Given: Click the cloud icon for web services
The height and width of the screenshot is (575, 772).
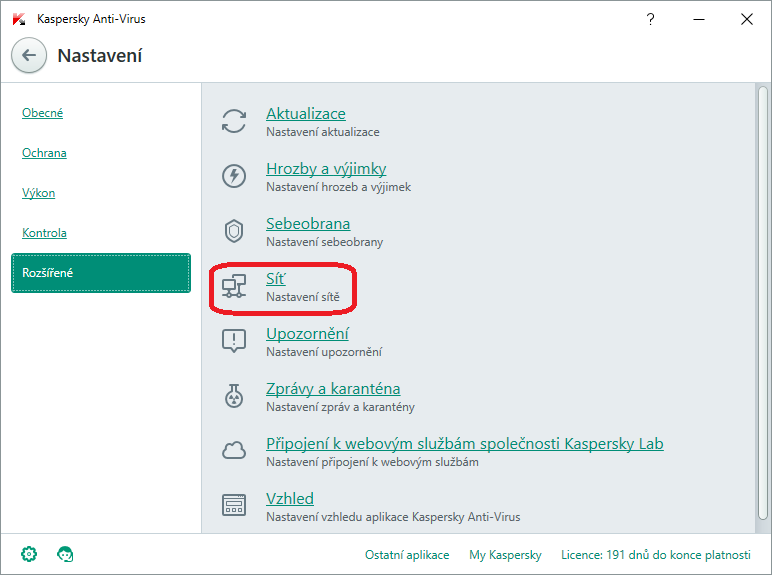Looking at the screenshot, I should click(234, 450).
